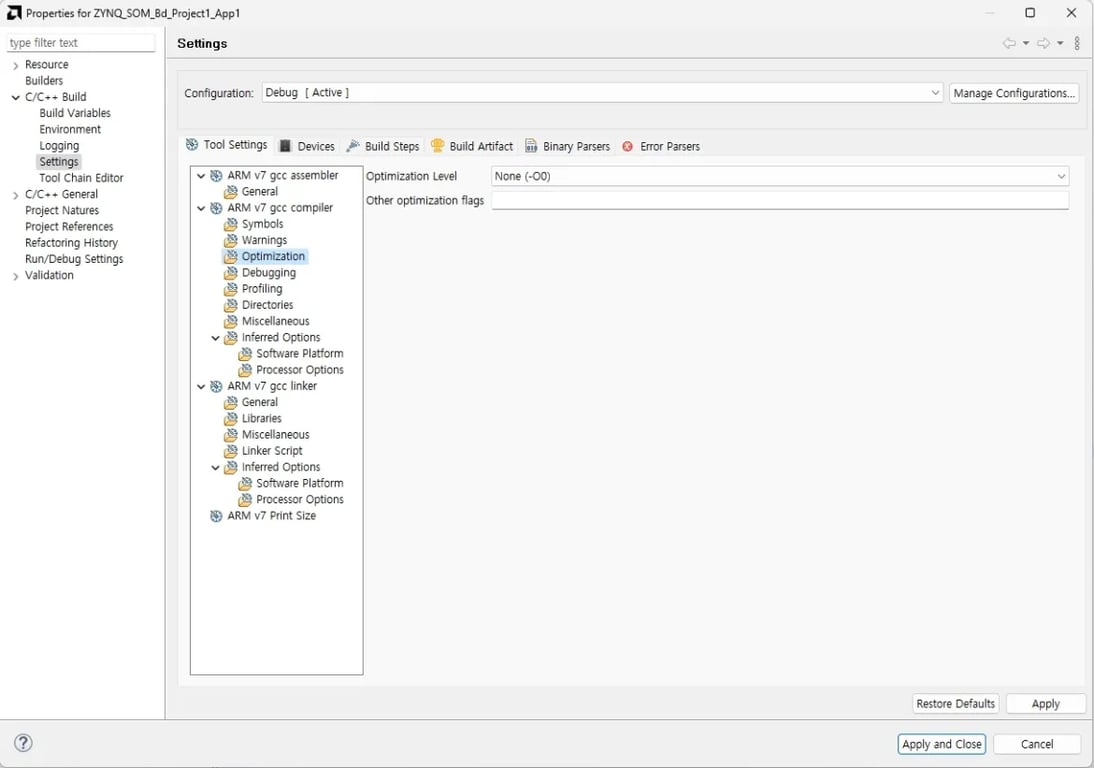The image size is (1094, 768).
Task: Open Help using the question mark icon
Action: point(22,743)
